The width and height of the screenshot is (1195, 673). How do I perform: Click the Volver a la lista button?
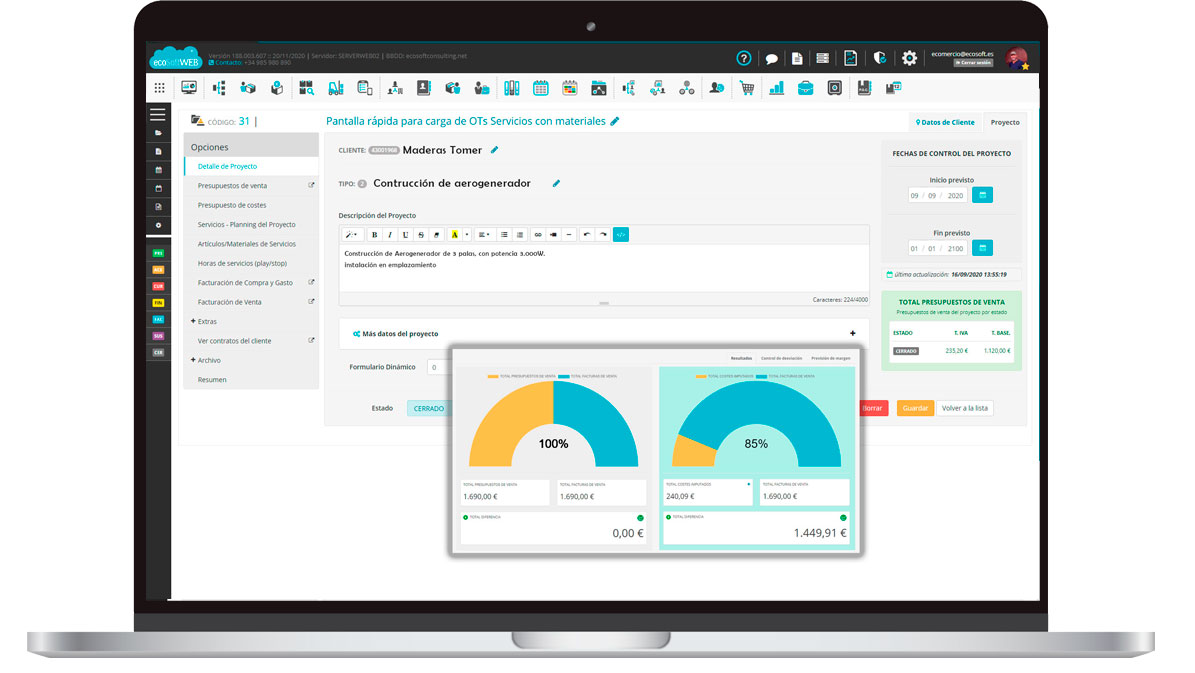(x=965, y=408)
